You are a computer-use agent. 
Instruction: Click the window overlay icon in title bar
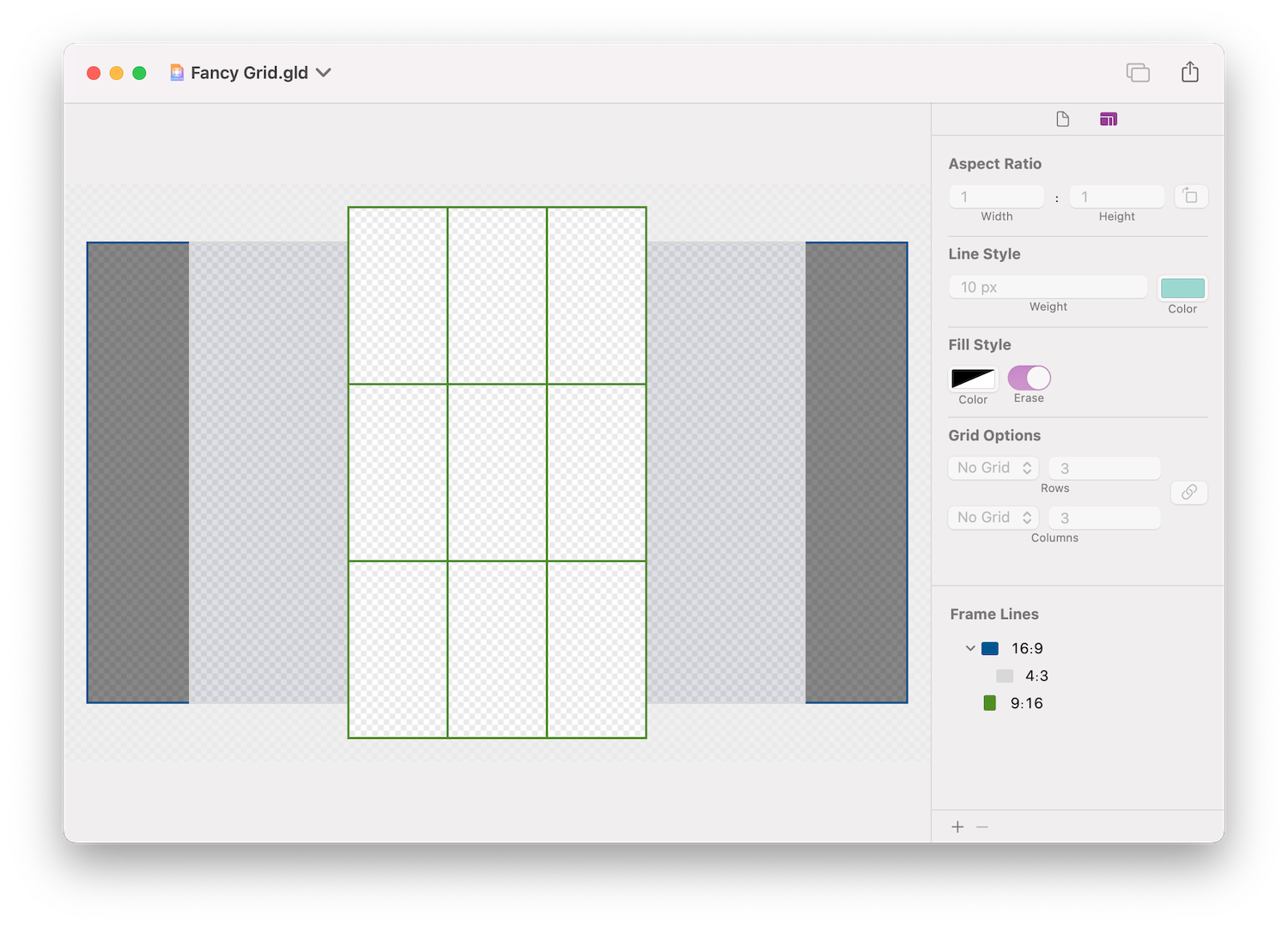point(1138,73)
